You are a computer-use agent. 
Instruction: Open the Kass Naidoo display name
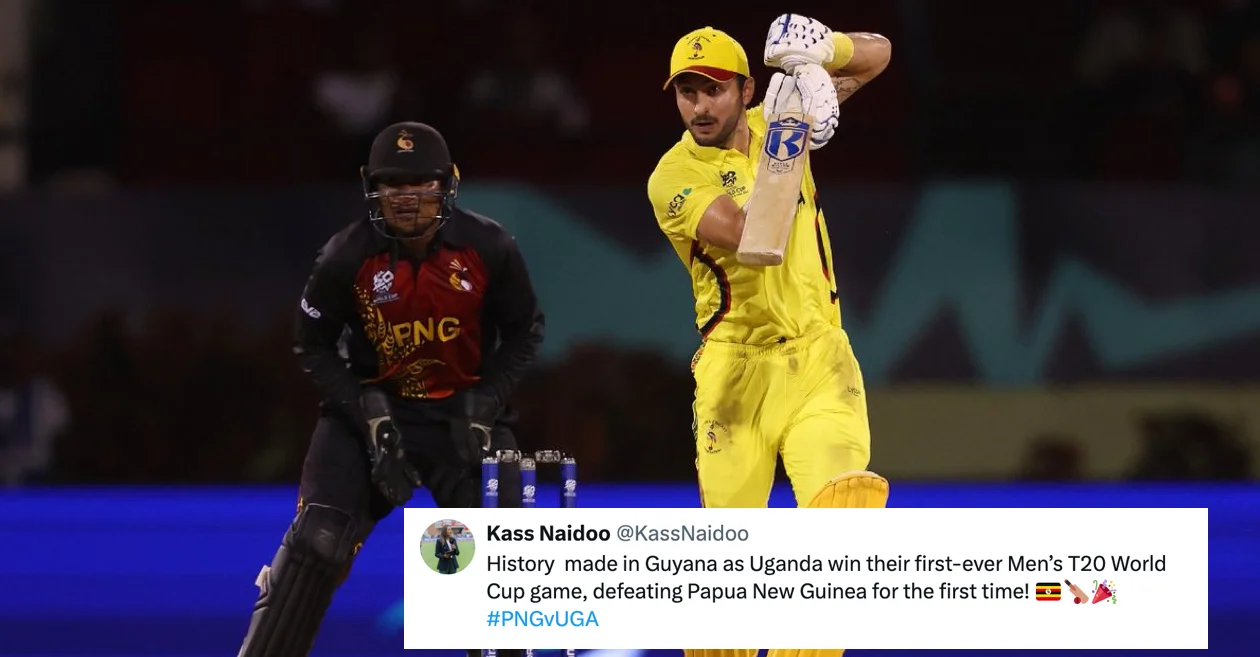pyautogui.click(x=547, y=534)
